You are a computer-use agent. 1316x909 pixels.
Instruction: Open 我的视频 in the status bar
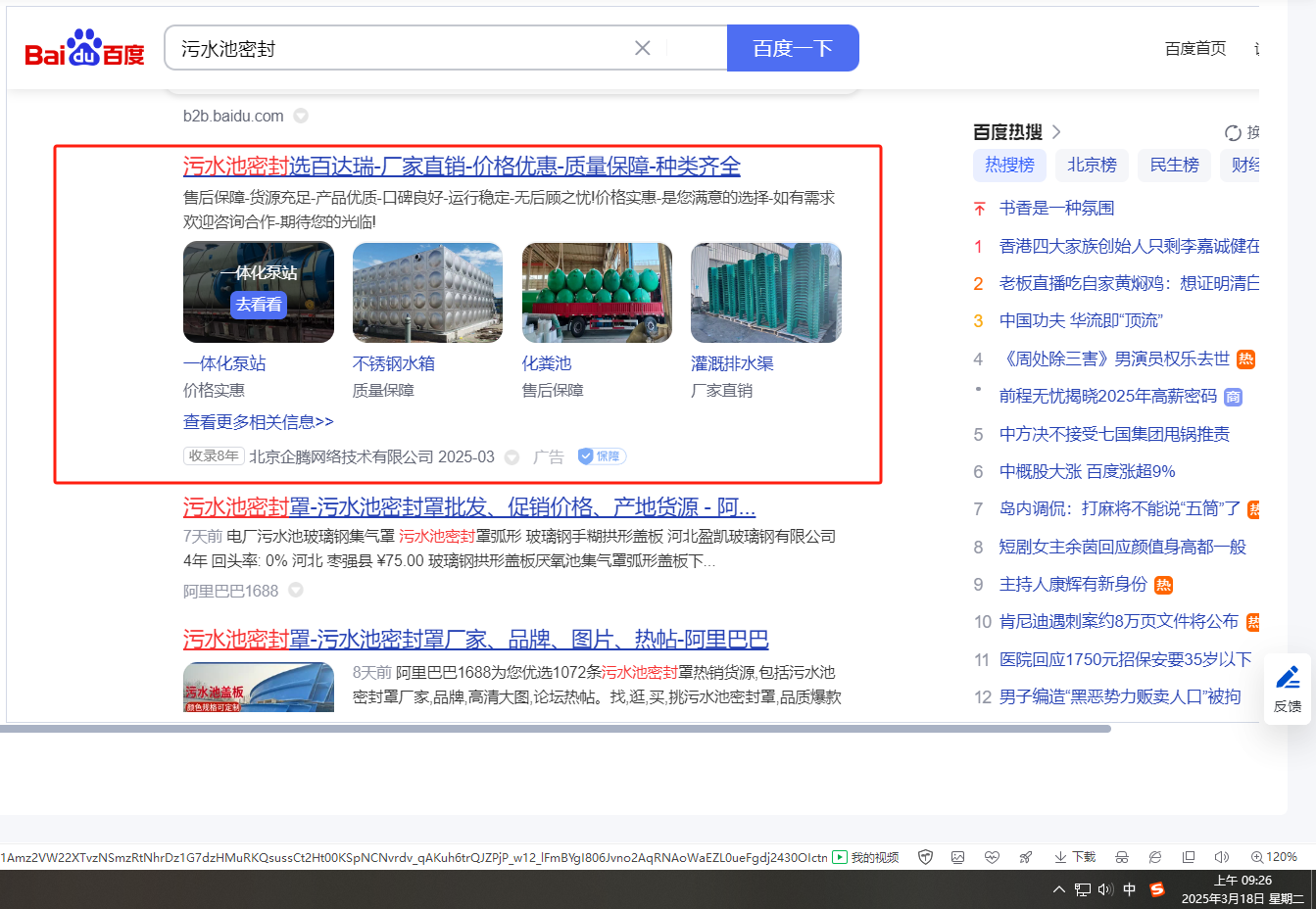click(x=865, y=857)
